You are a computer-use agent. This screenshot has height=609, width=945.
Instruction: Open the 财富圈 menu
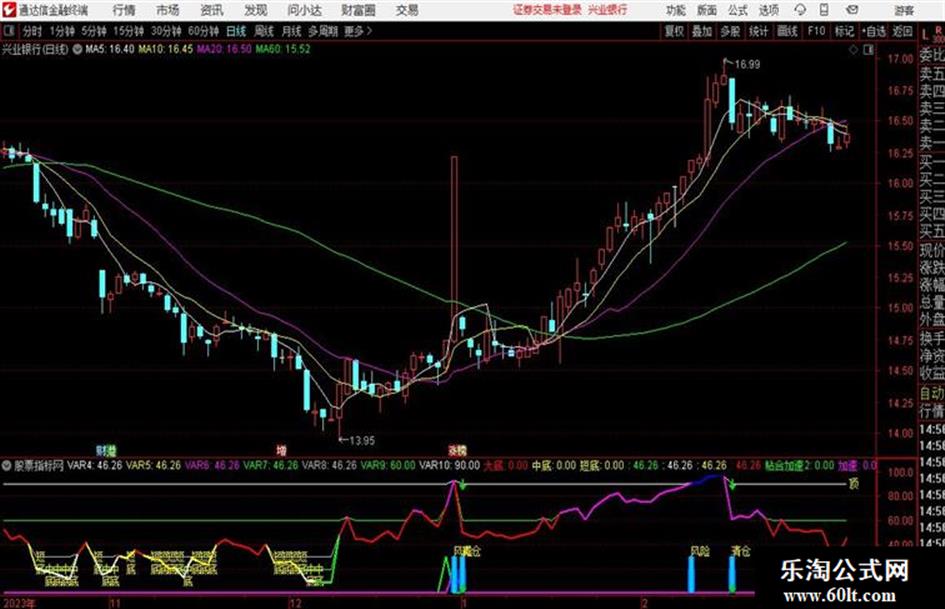[x=358, y=10]
